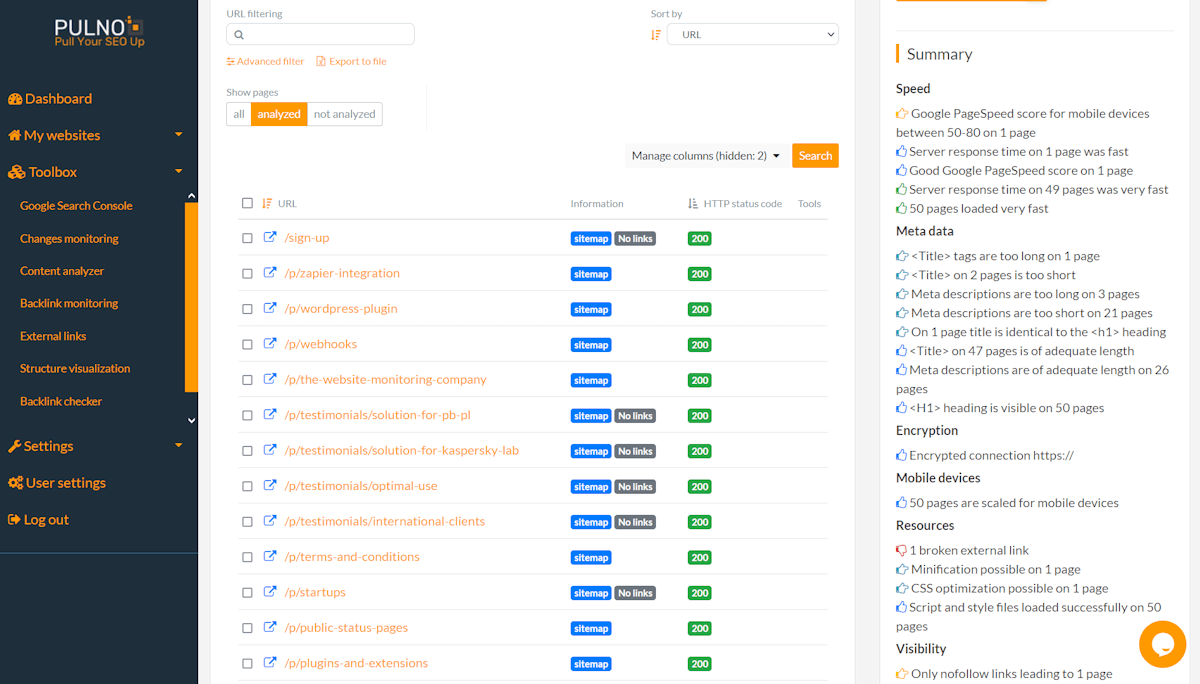
Task: Open Backlink monitoring tool
Action: pyautogui.click(x=69, y=303)
